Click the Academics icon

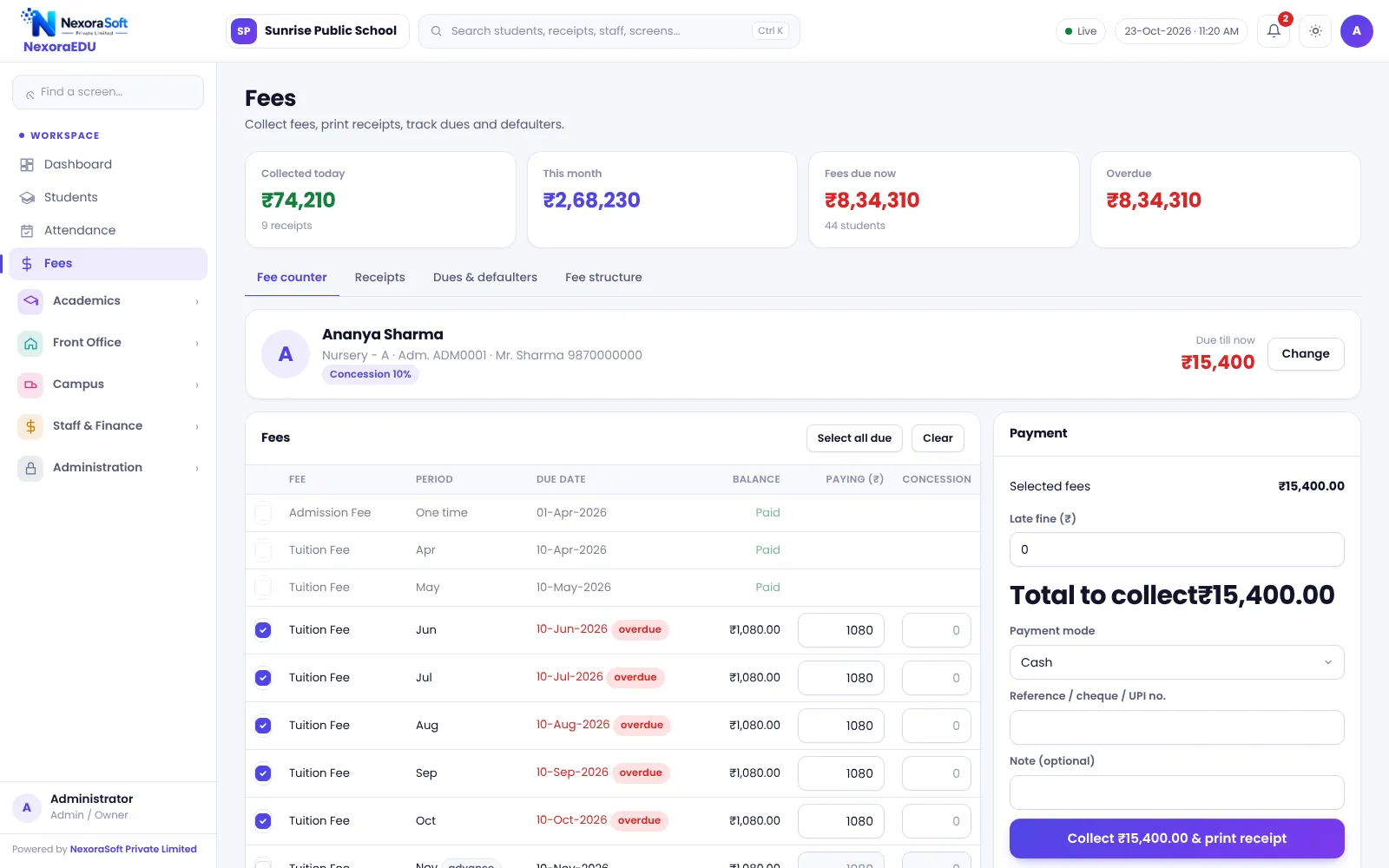[30, 301]
